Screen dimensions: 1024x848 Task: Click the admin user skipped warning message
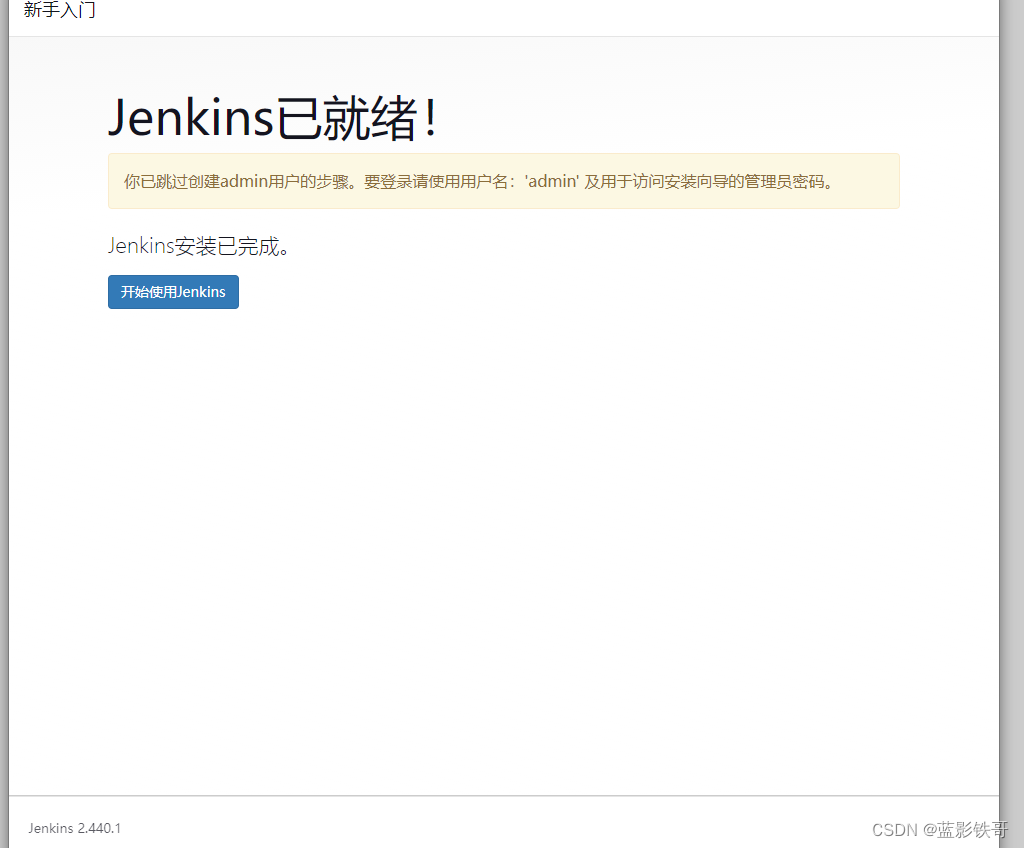(504, 181)
